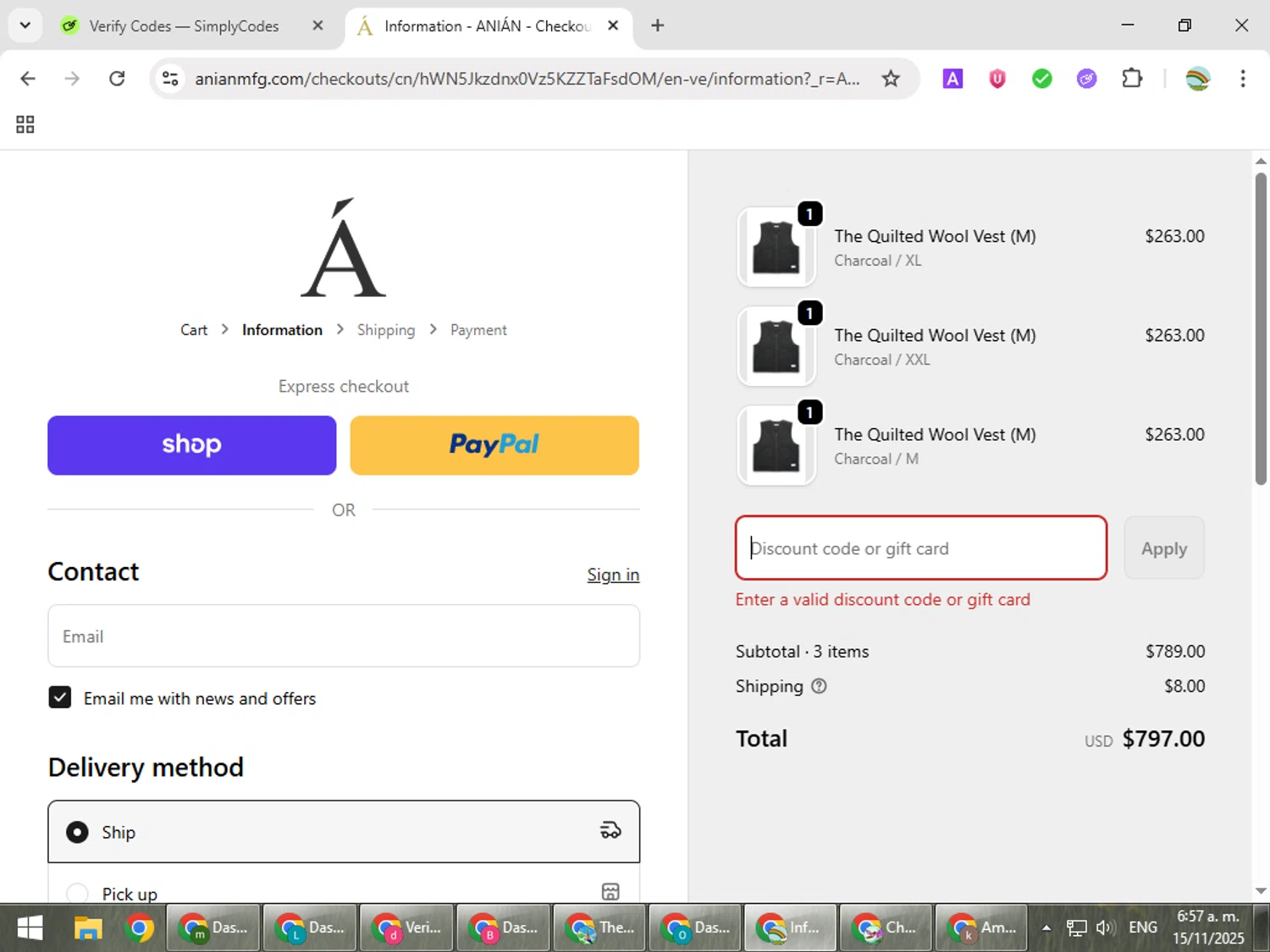This screenshot has width=1270, height=952.
Task: Open the Chrome profile avatar
Action: tap(1198, 79)
